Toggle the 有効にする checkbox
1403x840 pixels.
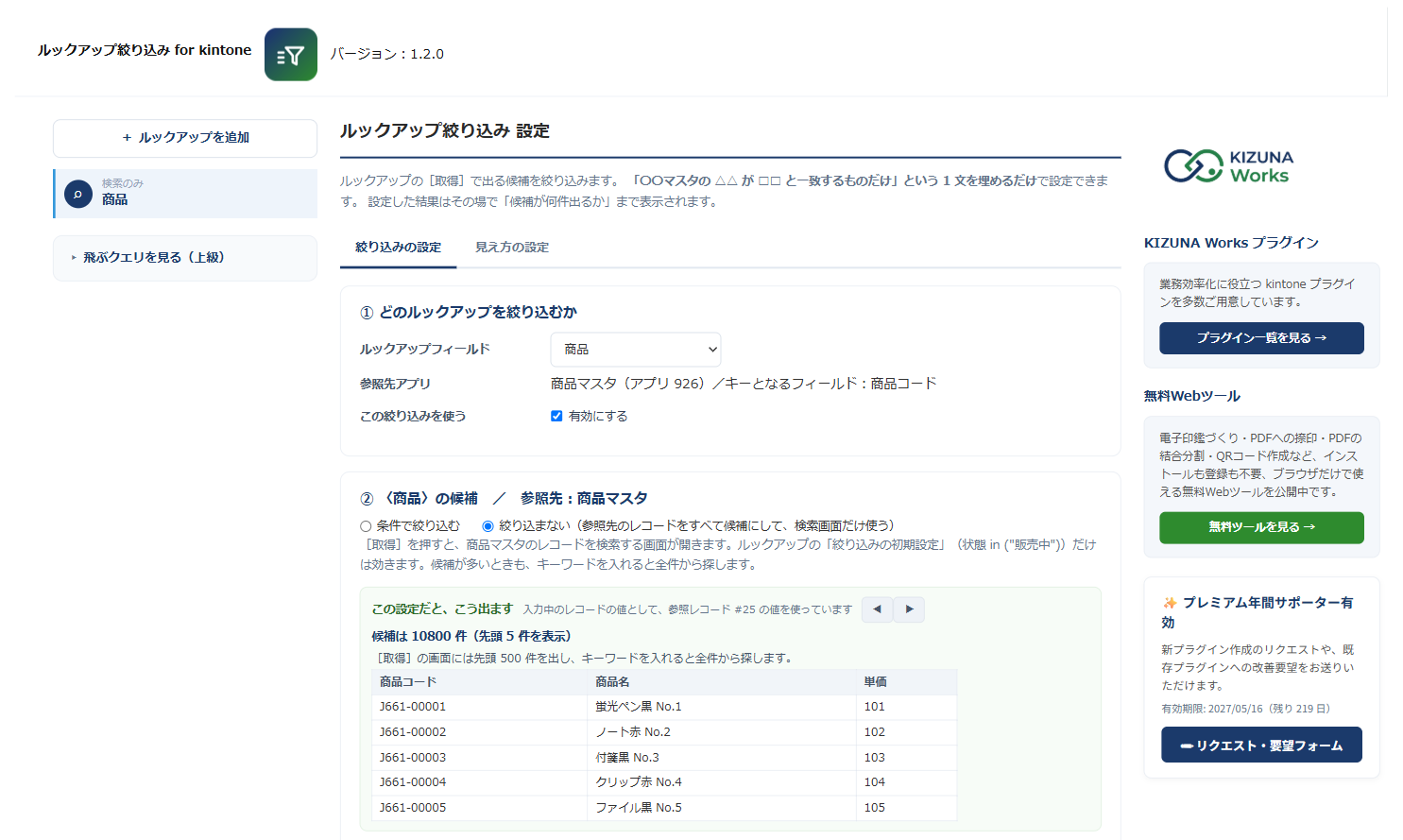pyautogui.click(x=556, y=416)
